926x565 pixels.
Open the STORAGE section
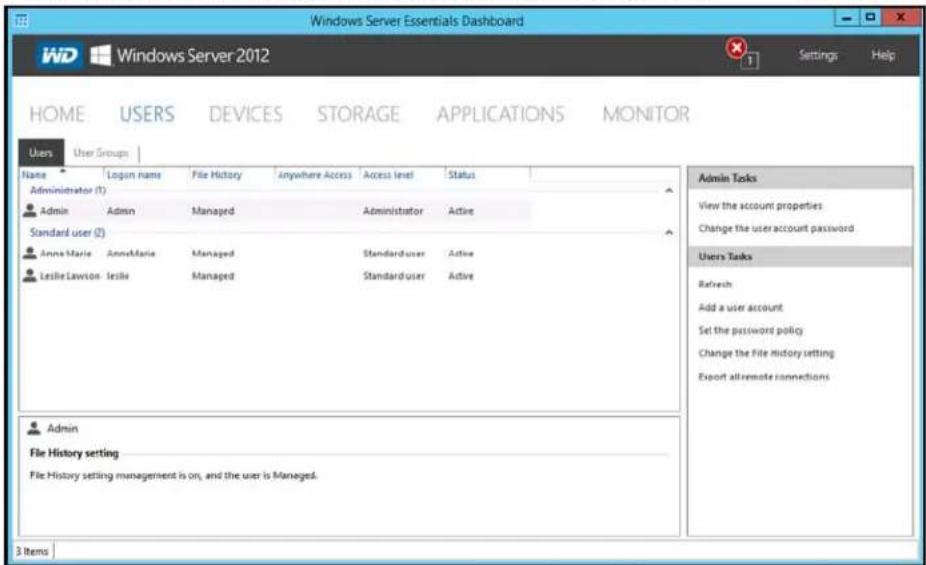point(358,114)
